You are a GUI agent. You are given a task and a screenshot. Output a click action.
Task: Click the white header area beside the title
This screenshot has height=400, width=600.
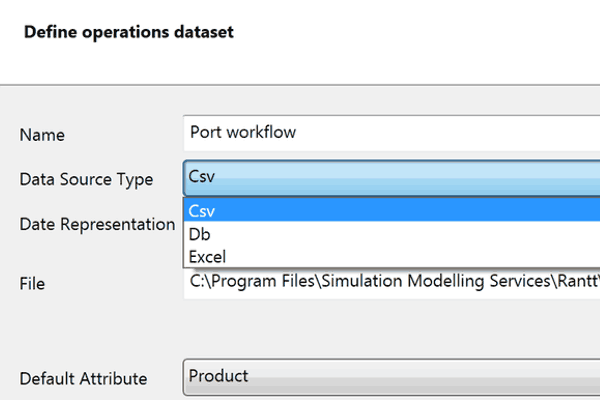pyautogui.click(x=420, y=40)
